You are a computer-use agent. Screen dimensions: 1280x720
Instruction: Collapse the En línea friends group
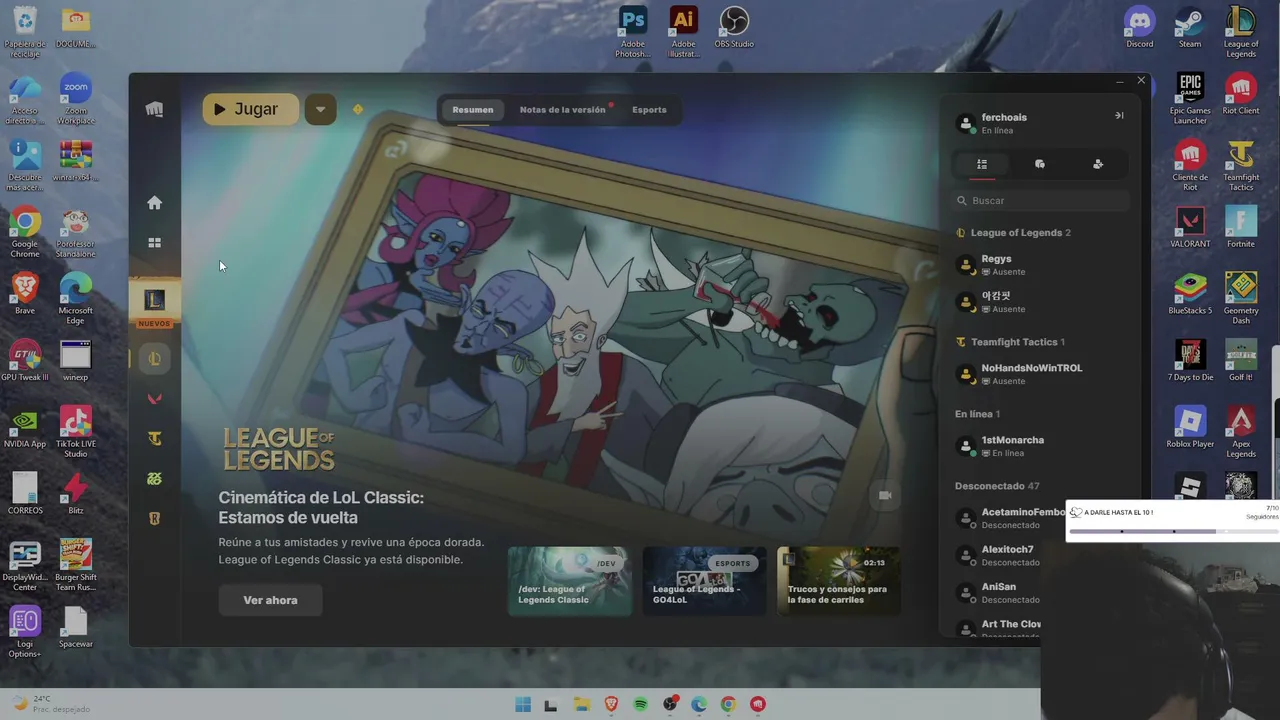pos(977,414)
